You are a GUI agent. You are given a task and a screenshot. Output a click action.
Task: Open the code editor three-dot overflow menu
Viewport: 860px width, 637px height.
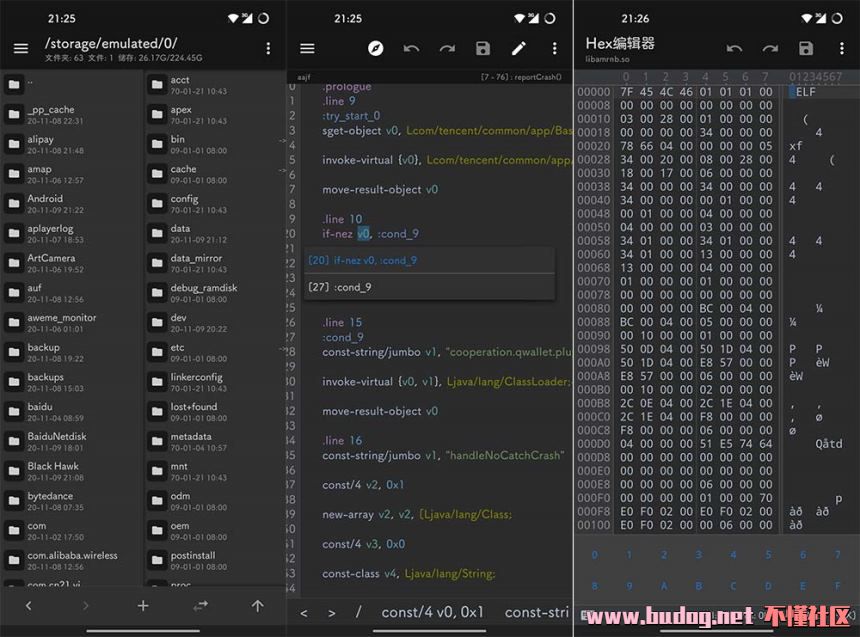click(554, 48)
